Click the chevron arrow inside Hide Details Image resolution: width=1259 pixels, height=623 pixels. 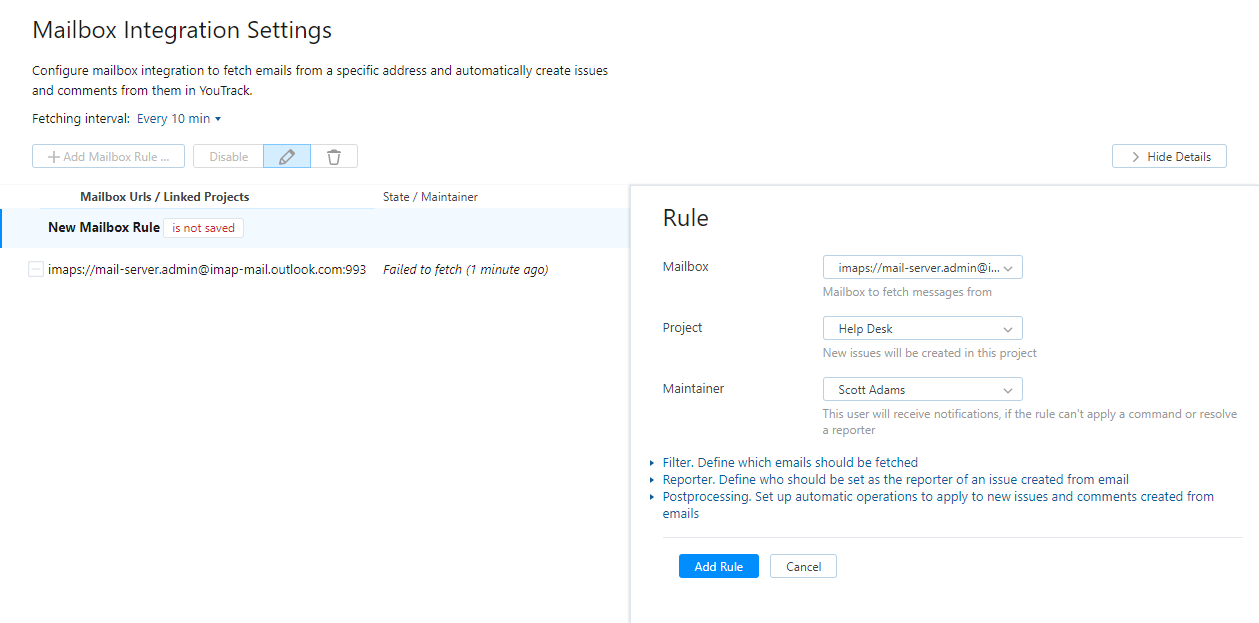point(1136,156)
